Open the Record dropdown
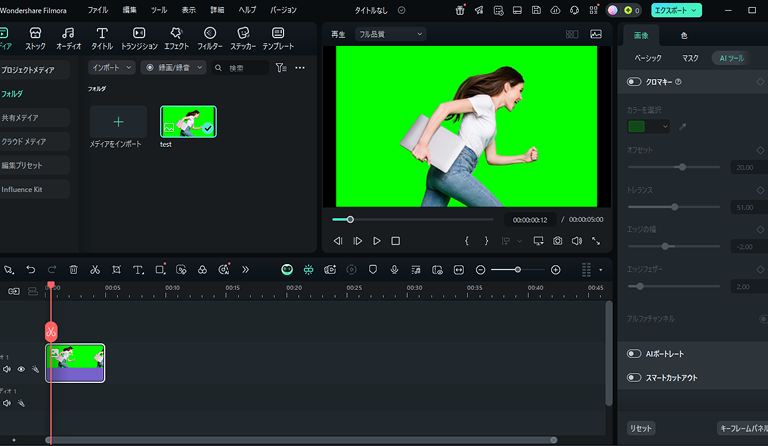768x446 pixels. [x=173, y=68]
